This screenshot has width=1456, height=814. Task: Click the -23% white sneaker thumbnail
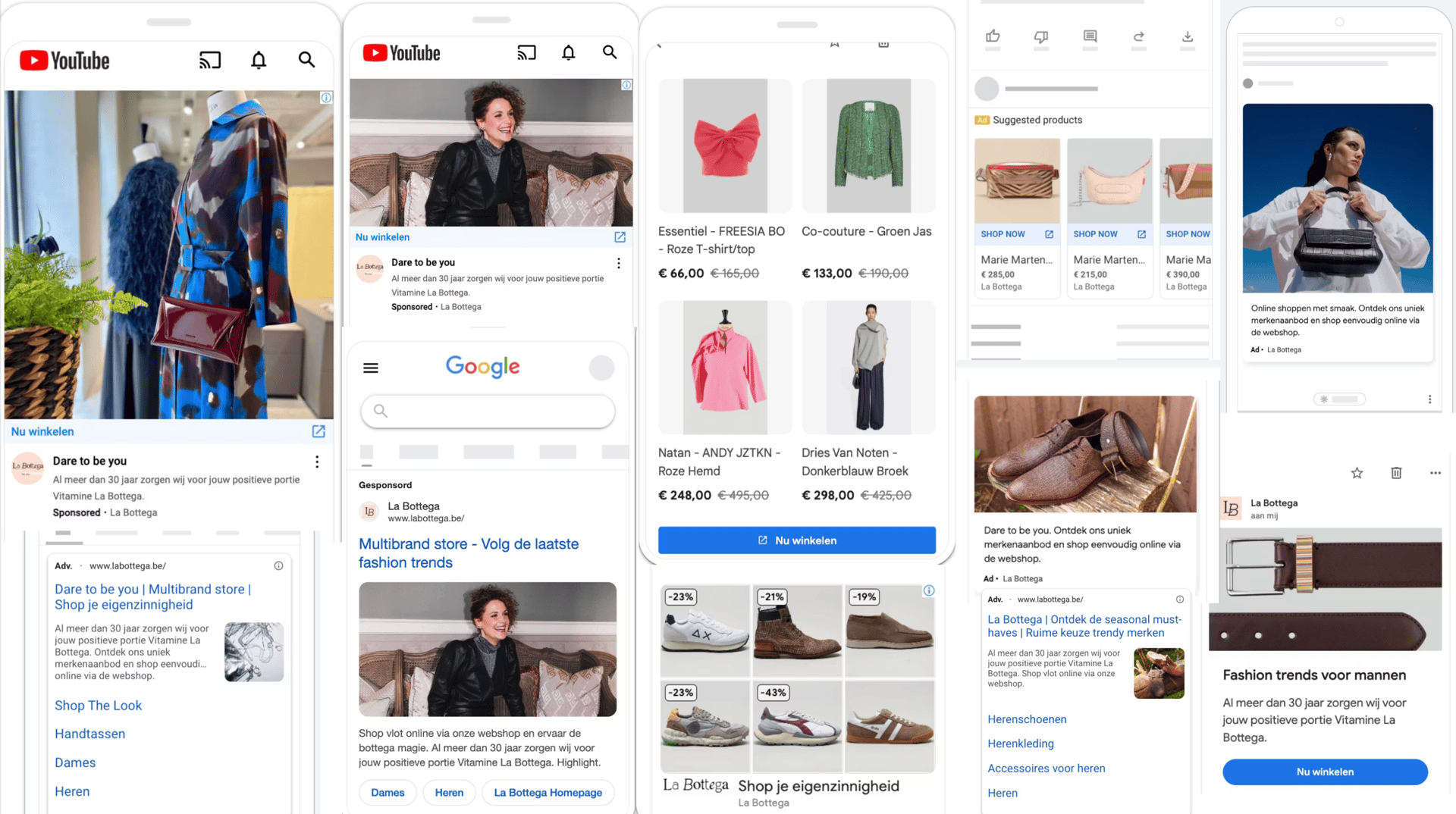tap(705, 631)
